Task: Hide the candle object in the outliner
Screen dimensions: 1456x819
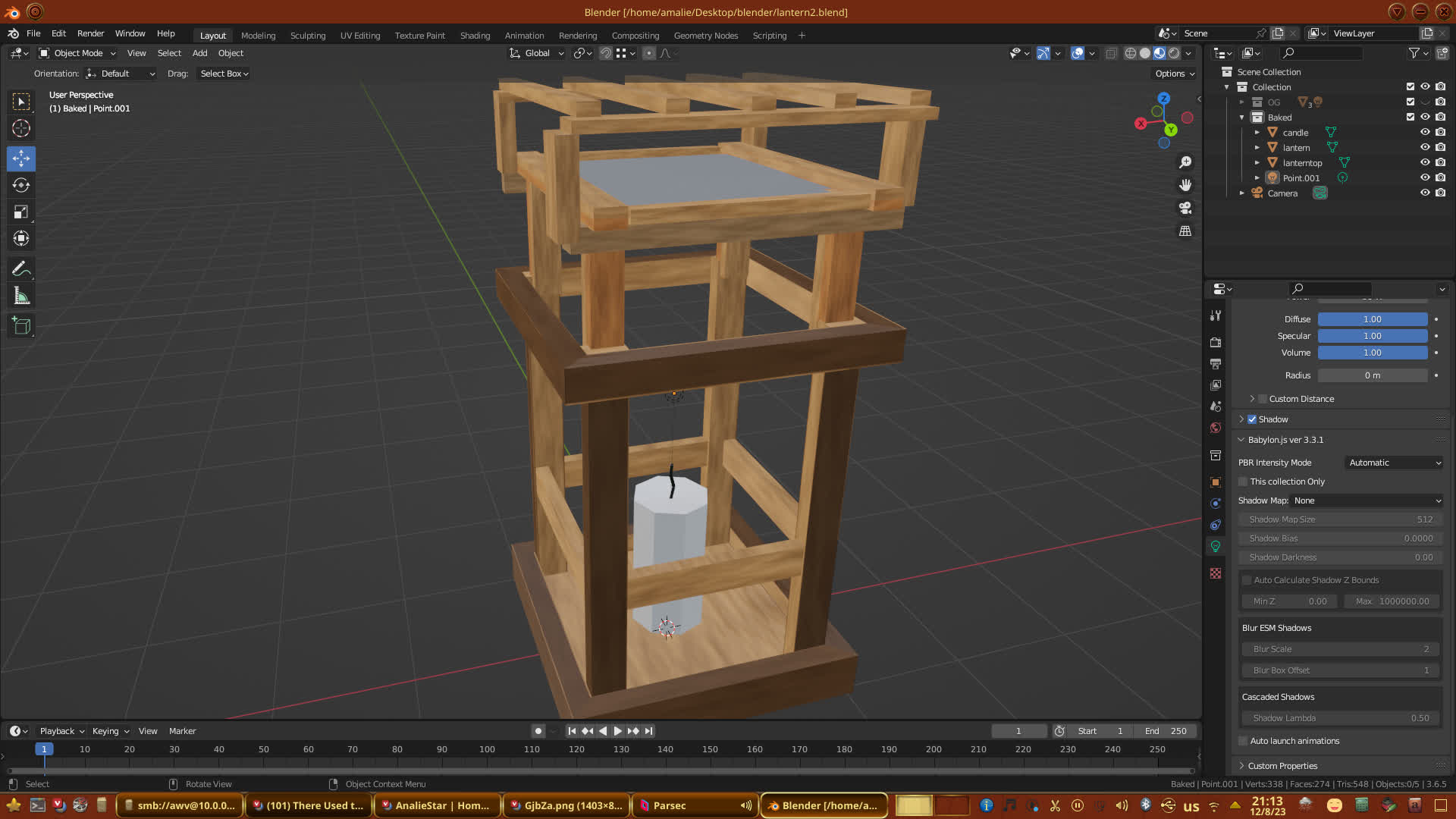Action: pyautogui.click(x=1425, y=132)
